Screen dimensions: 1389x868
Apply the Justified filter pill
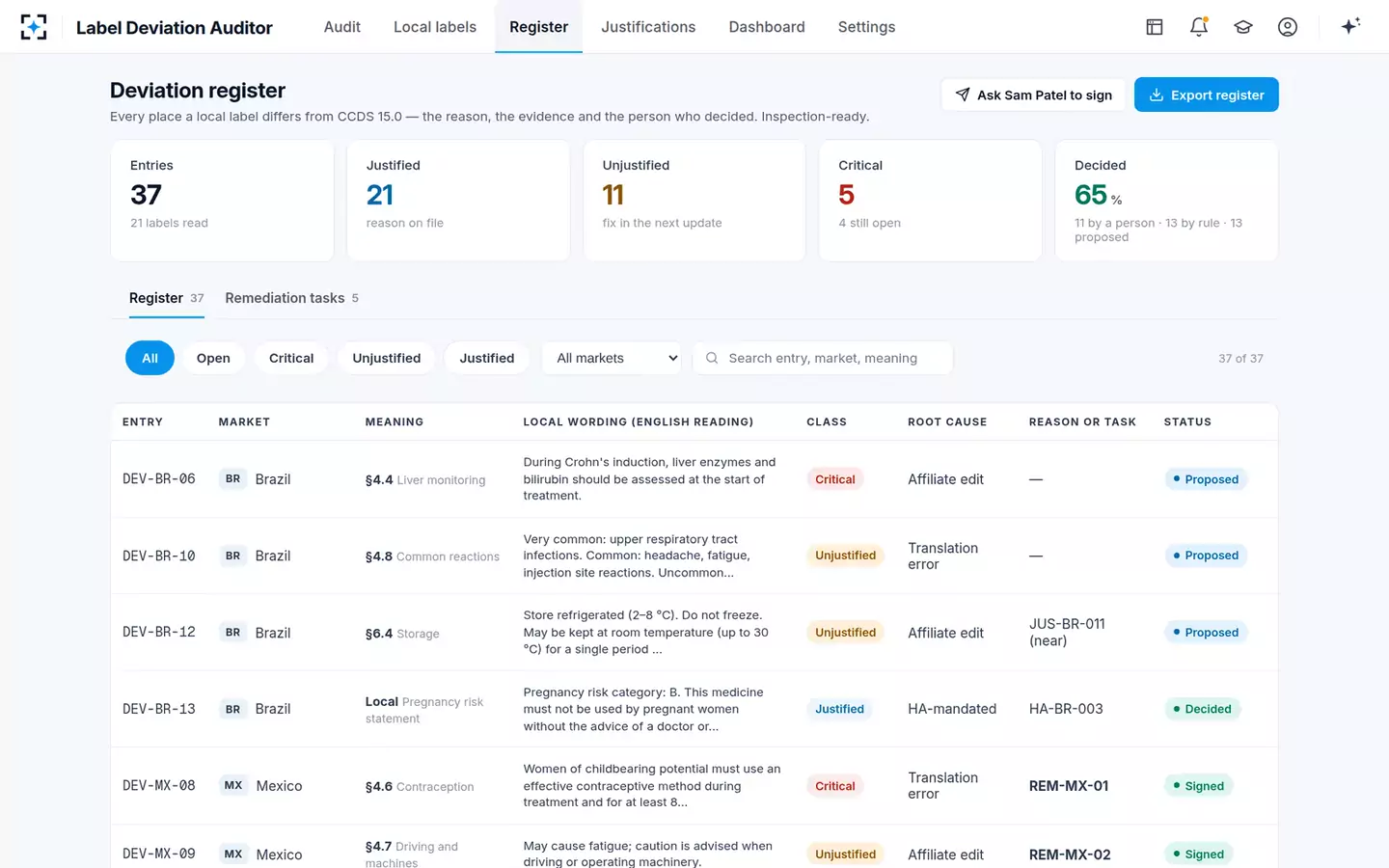(x=487, y=358)
